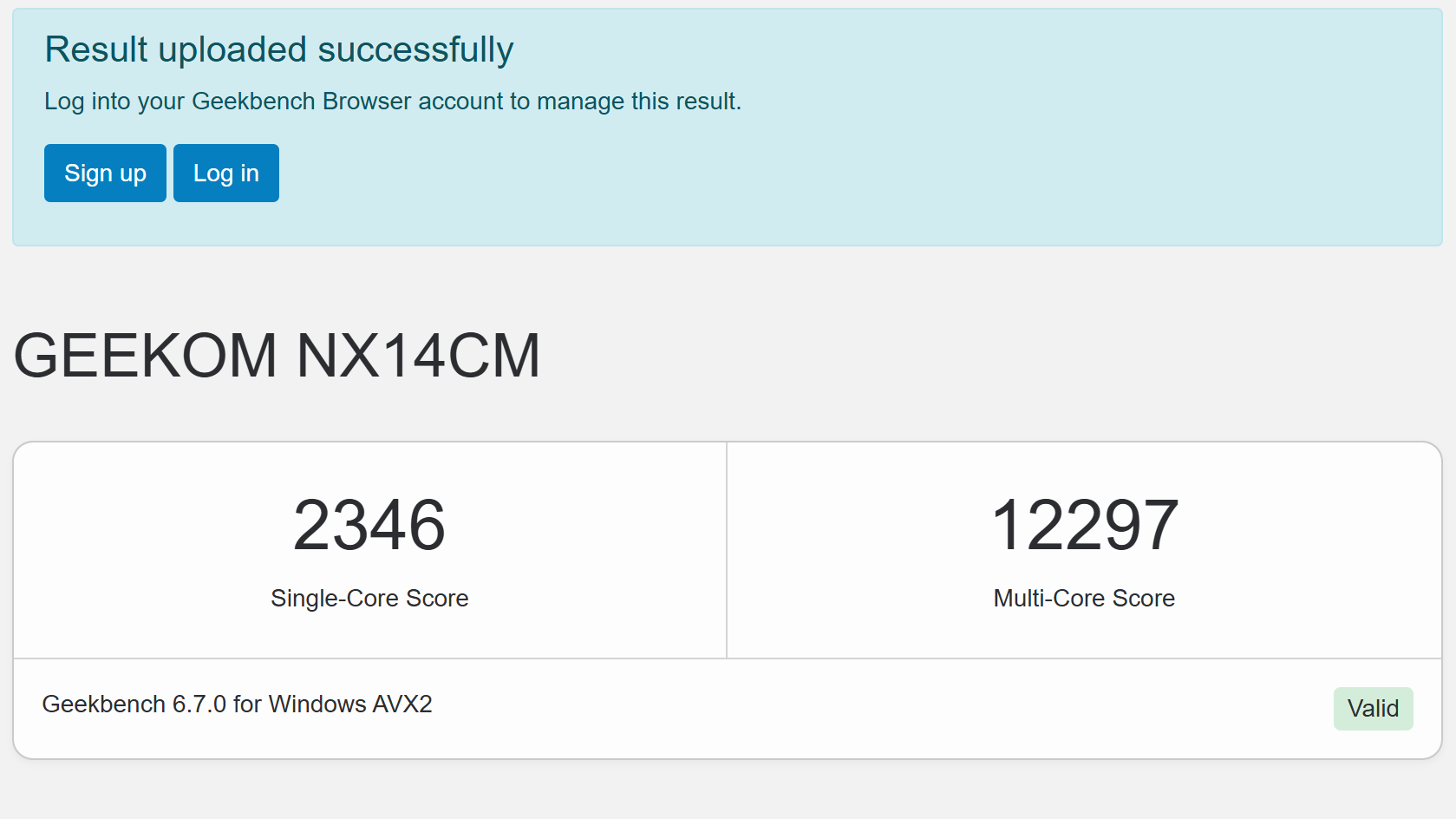The width and height of the screenshot is (1456, 819).
Task: Click the Result uploaded successfully heading
Action: click(279, 49)
